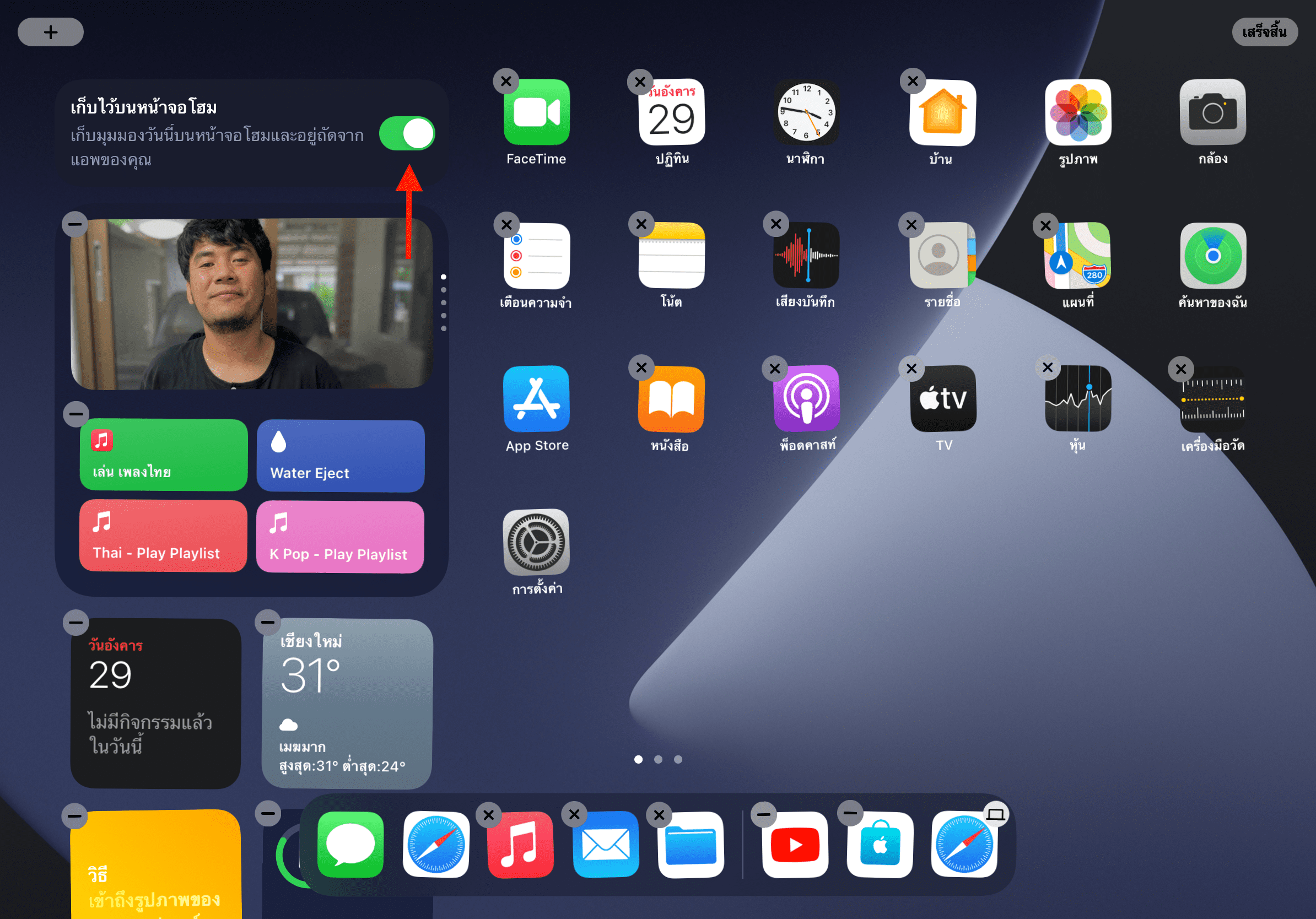Viewport: 1316px width, 919px height.
Task: Run the Water Eject shortcut
Action: tap(341, 456)
